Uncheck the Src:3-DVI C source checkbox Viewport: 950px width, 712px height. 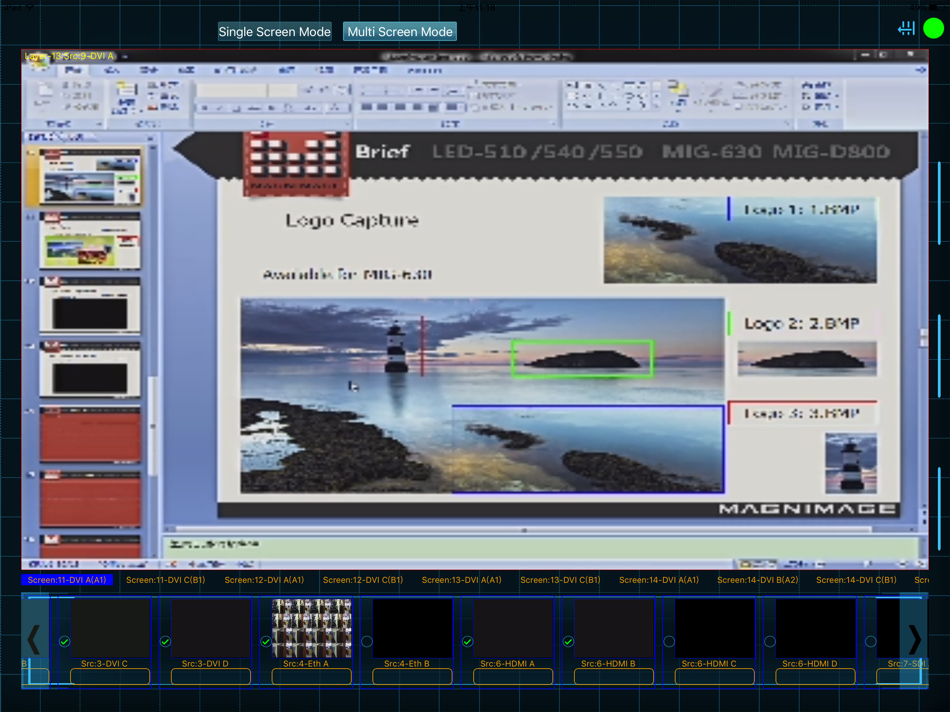point(65,642)
